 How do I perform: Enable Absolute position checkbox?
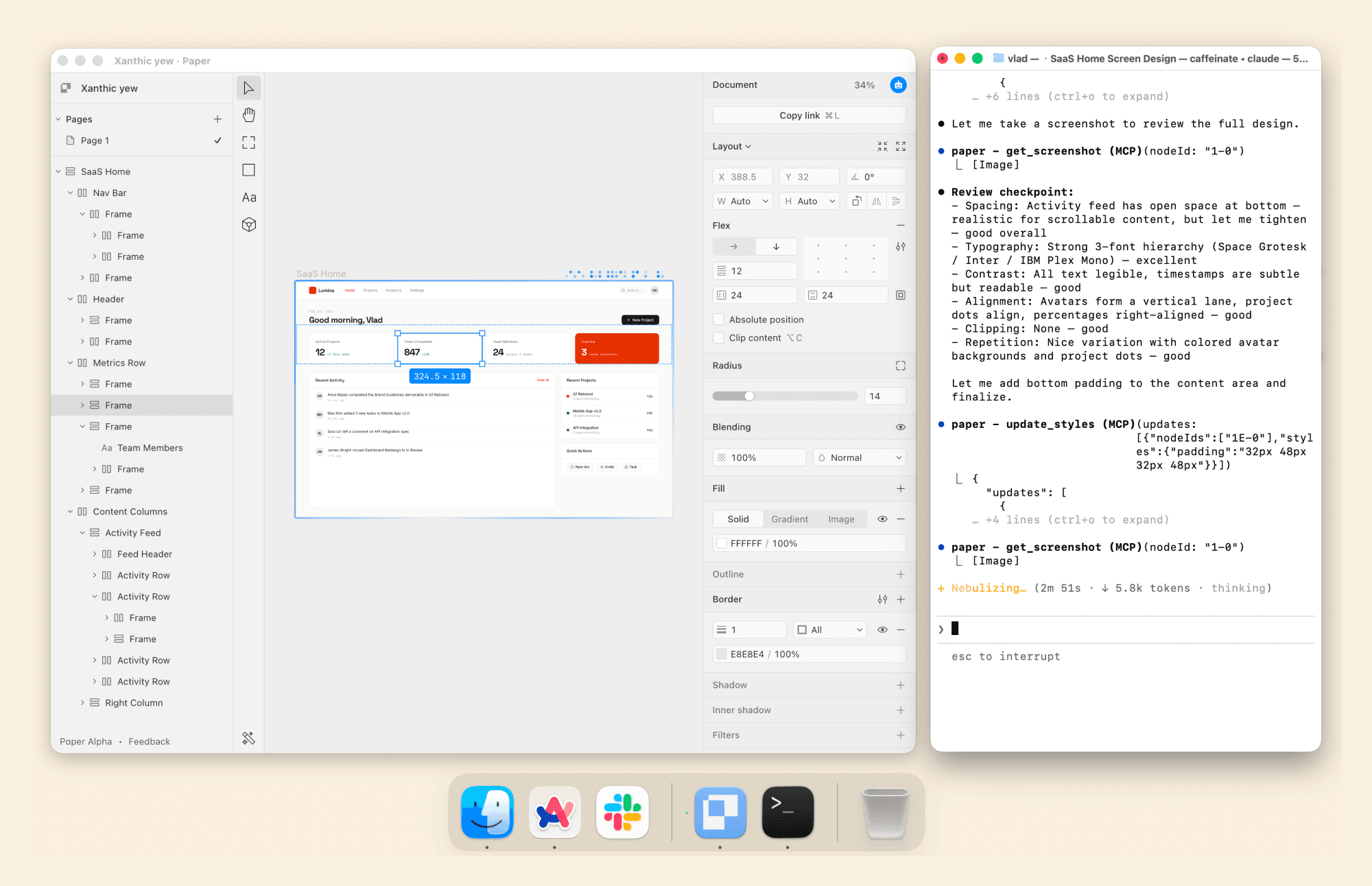pos(719,320)
